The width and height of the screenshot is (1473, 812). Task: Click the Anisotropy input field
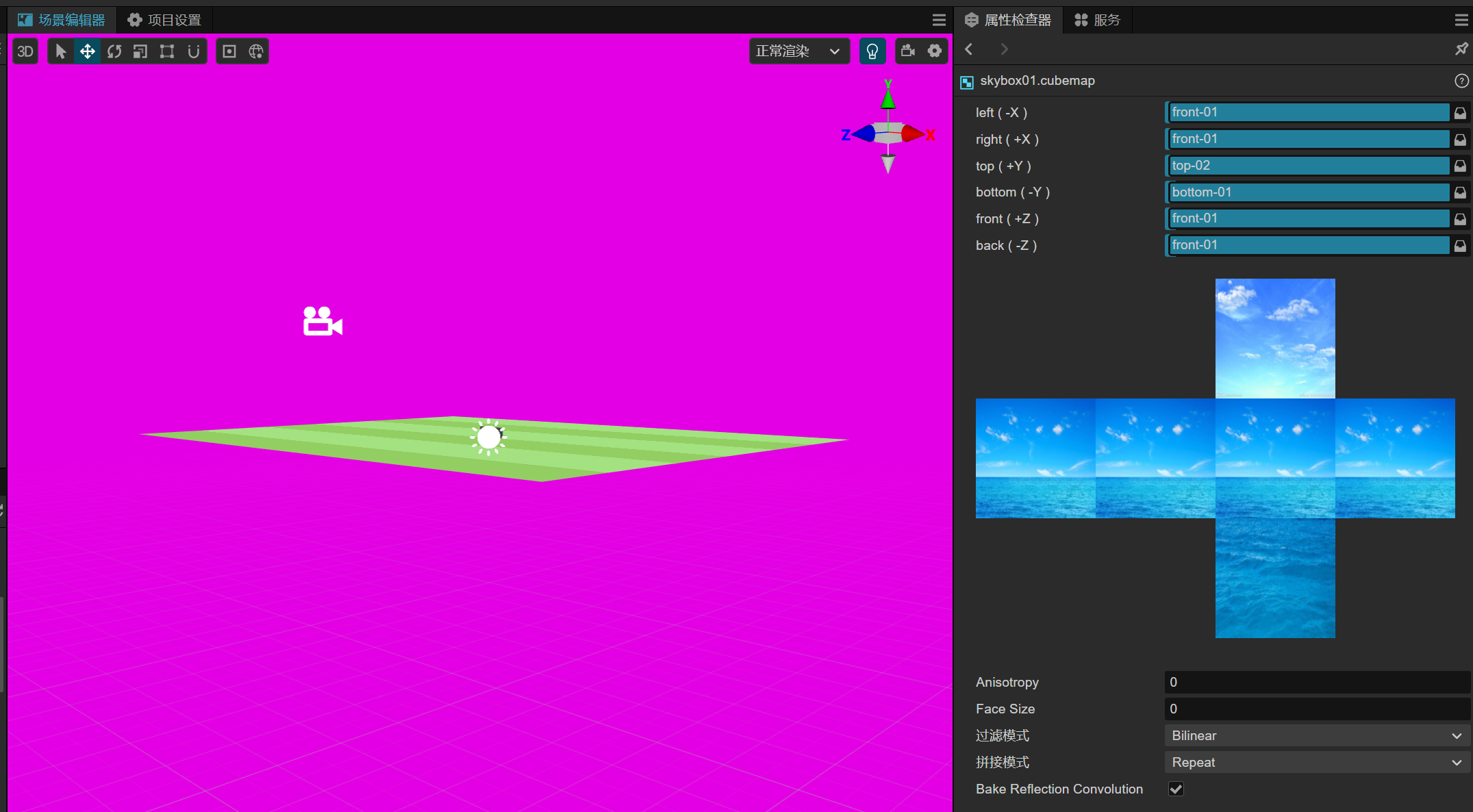[1316, 682]
